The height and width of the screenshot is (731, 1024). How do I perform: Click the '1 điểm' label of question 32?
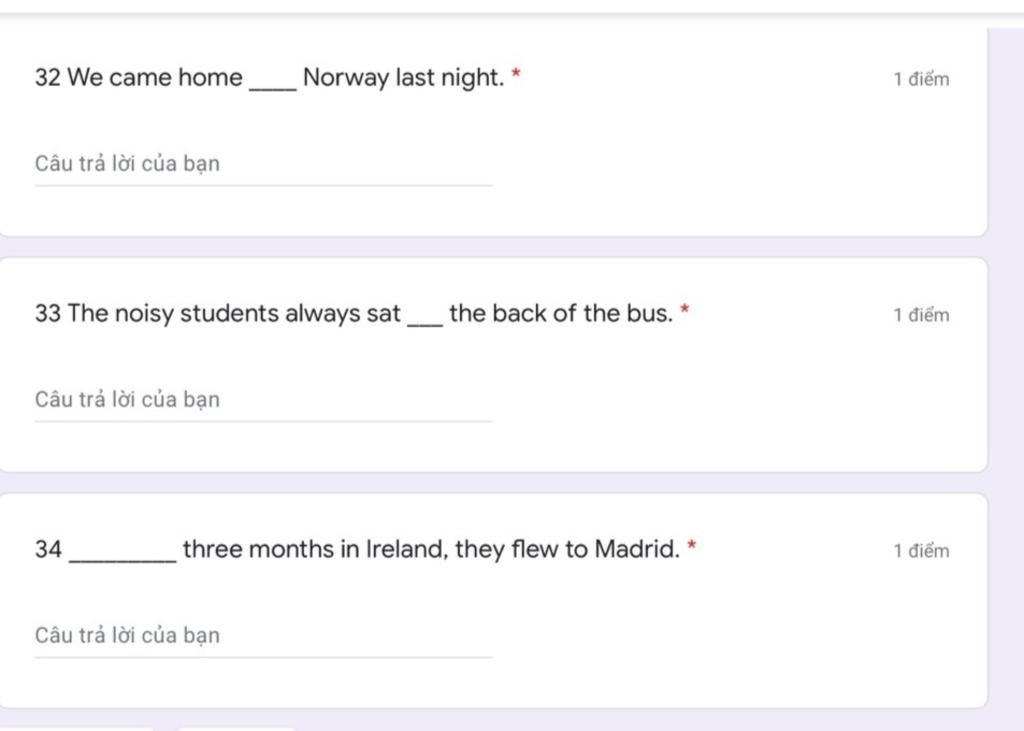click(921, 79)
